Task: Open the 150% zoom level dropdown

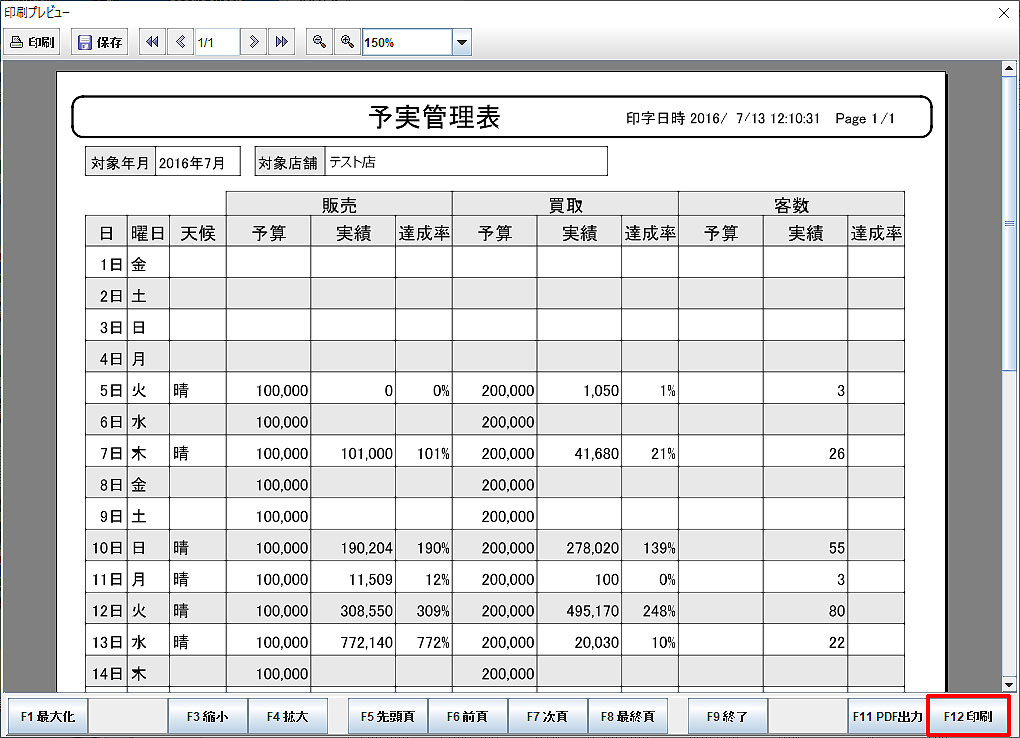Action: click(x=460, y=41)
